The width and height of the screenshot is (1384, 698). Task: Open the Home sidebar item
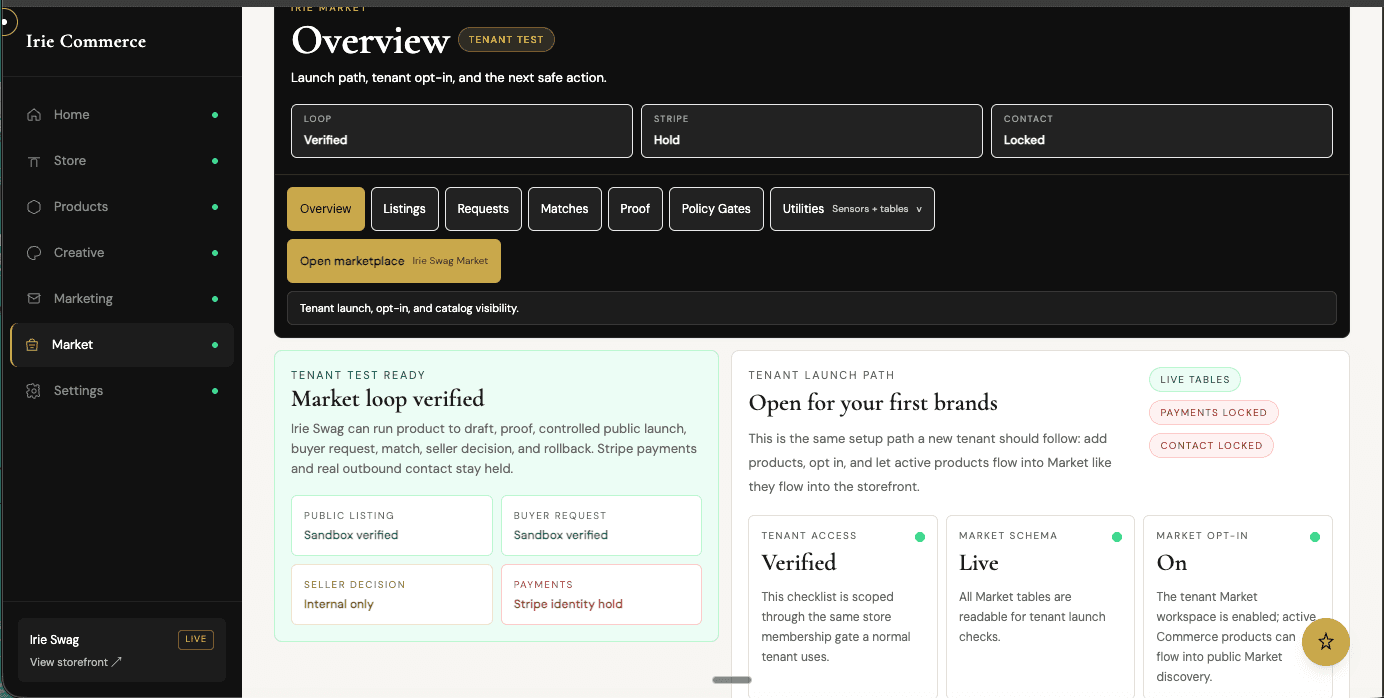click(122, 115)
